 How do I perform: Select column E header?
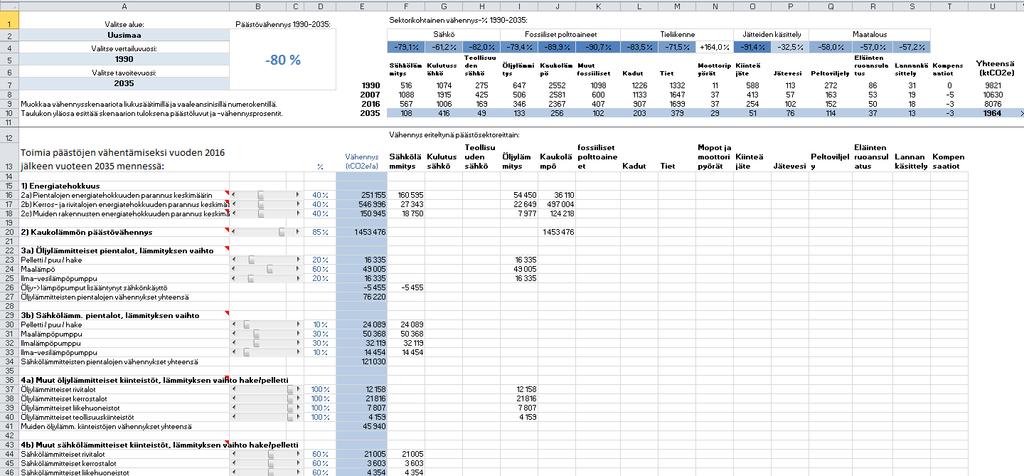(362, 6)
